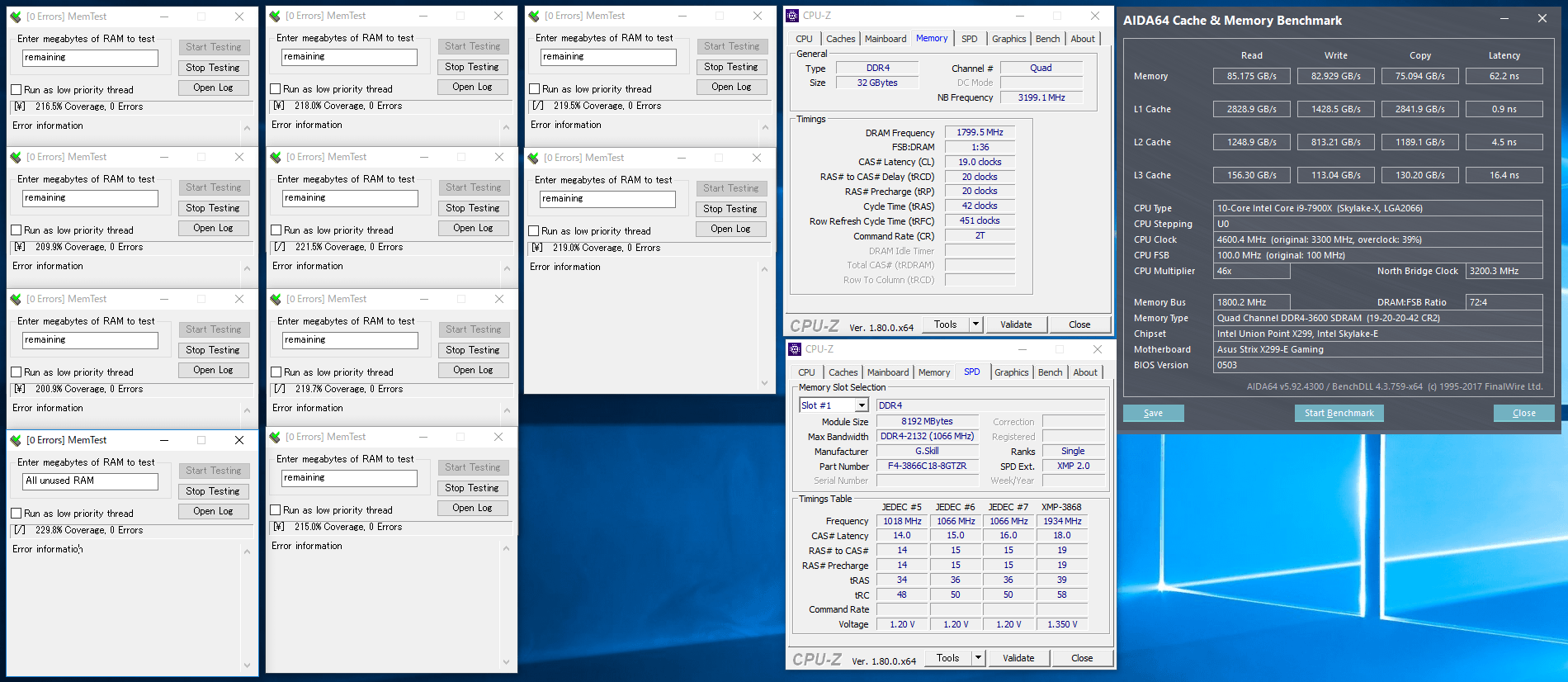This screenshot has width=1568, height=682.
Task: Enable low priority thread in 216.5% coverage MemTest
Action: click(16, 90)
